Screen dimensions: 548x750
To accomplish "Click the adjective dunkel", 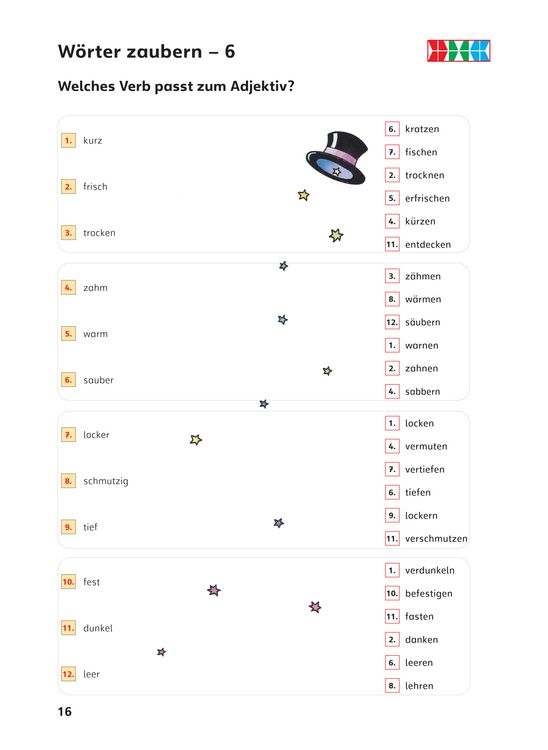I will tap(98, 628).
